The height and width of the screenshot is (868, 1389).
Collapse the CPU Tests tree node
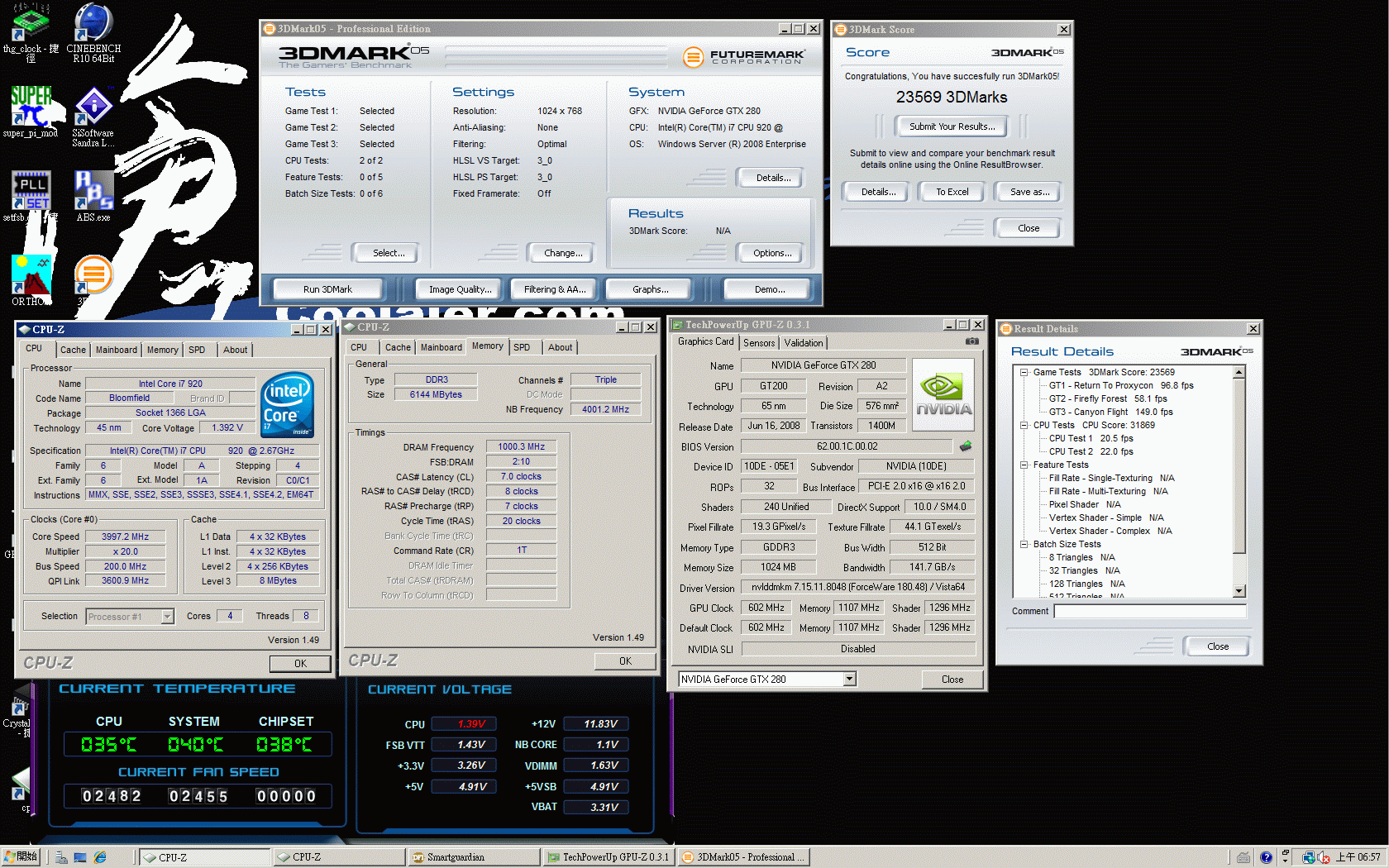[1024, 425]
